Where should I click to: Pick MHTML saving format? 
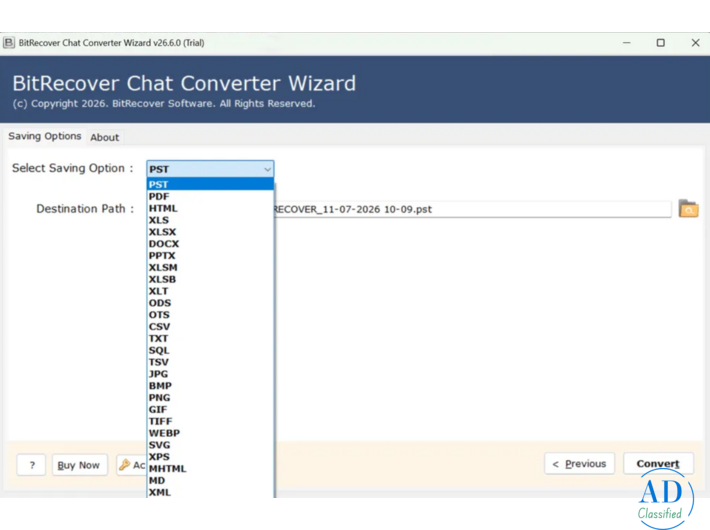click(210, 468)
